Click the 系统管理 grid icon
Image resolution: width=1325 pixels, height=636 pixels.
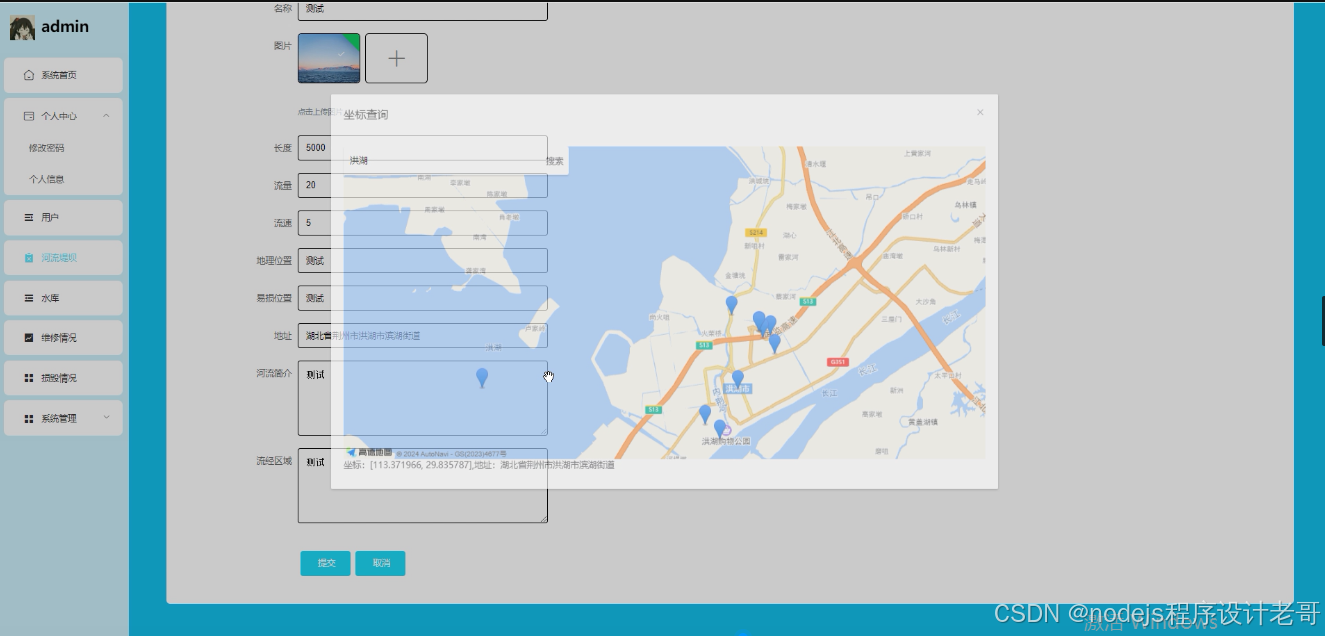[x=29, y=418]
